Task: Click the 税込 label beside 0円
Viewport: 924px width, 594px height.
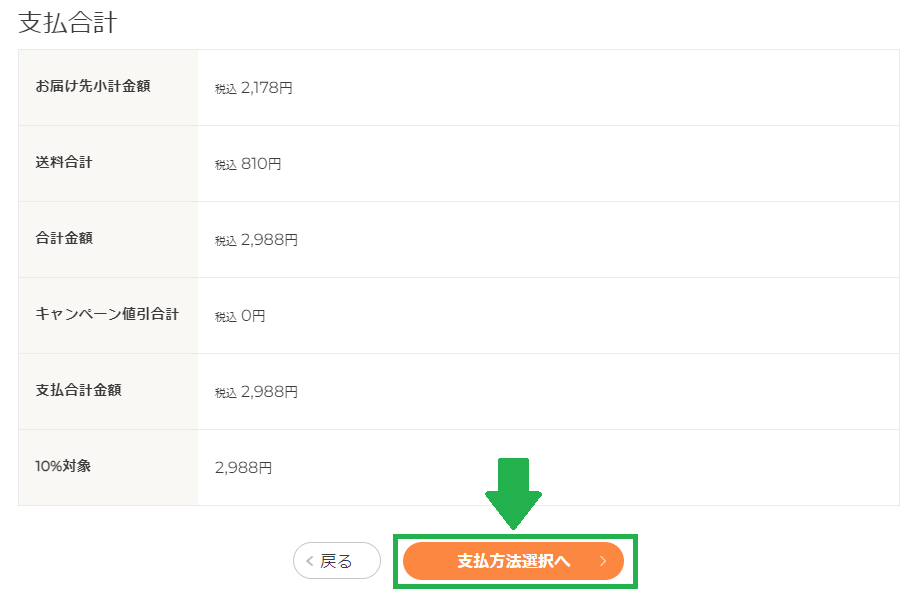Action: pyautogui.click(x=226, y=317)
